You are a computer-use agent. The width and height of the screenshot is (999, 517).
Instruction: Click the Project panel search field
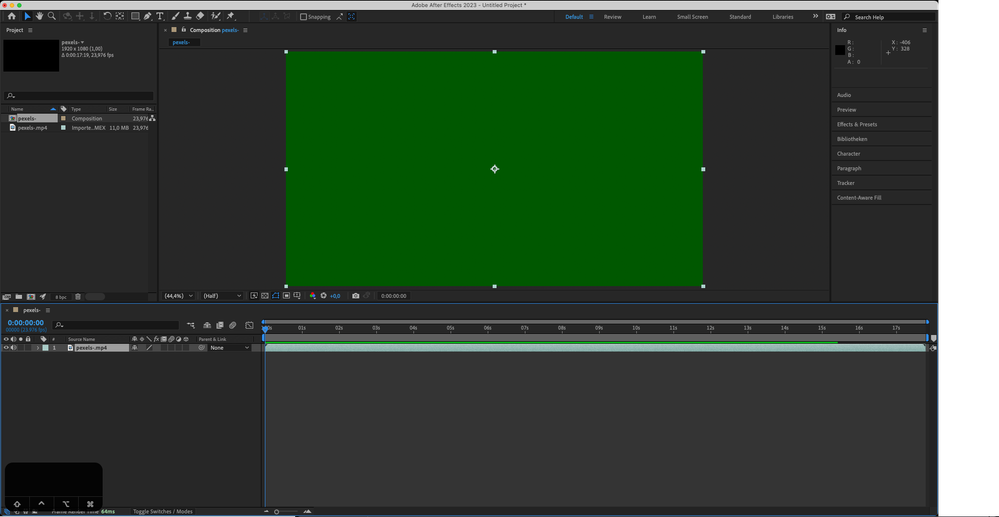point(79,96)
